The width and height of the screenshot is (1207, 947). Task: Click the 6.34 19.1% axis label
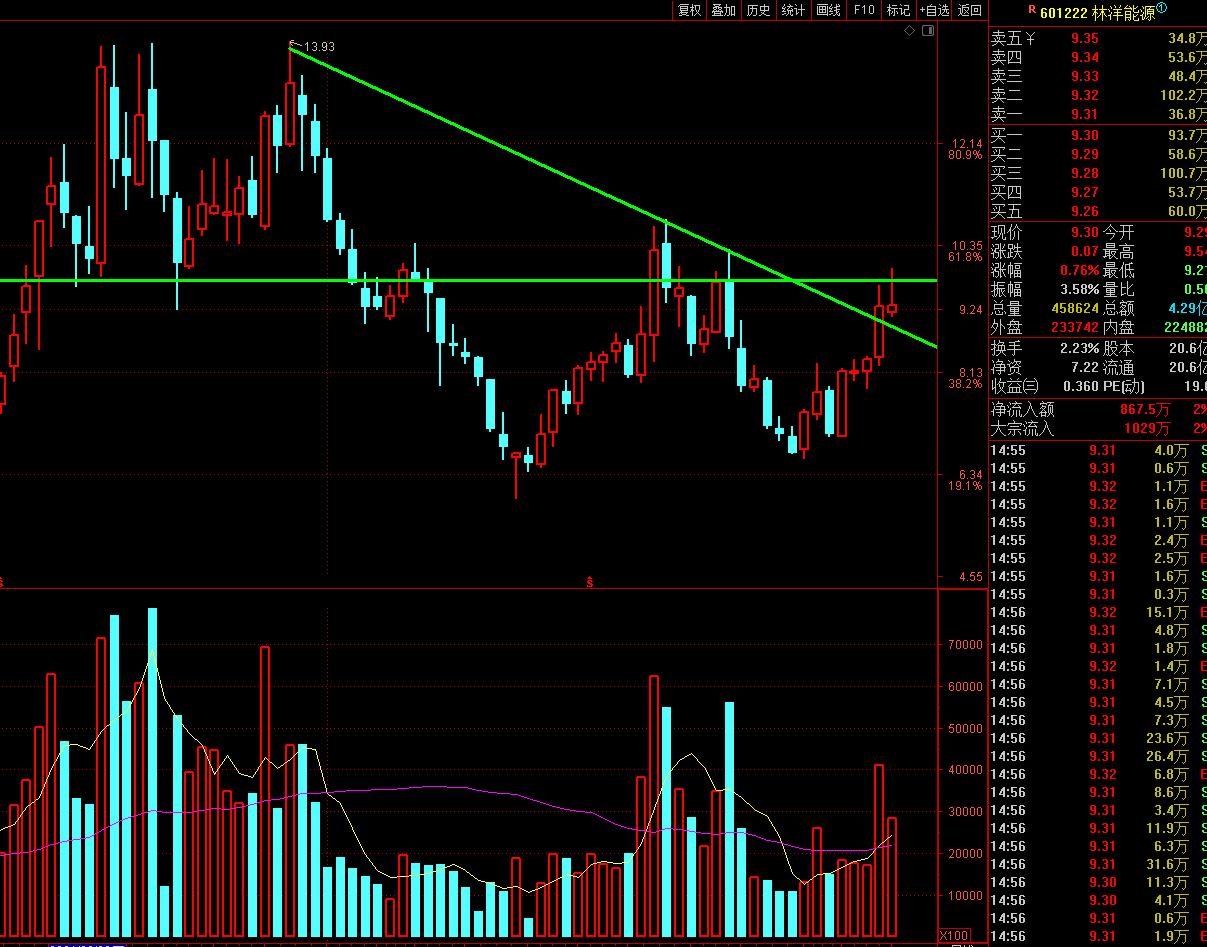tap(965, 480)
